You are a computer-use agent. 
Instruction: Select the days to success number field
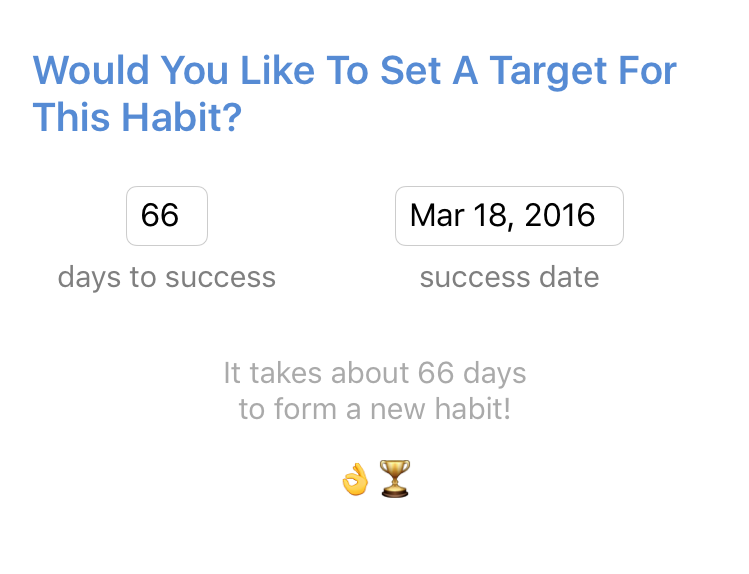tap(167, 216)
